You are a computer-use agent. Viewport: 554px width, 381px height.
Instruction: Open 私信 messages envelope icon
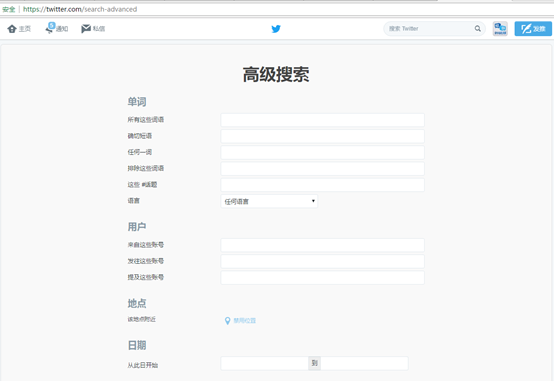[x=86, y=29]
